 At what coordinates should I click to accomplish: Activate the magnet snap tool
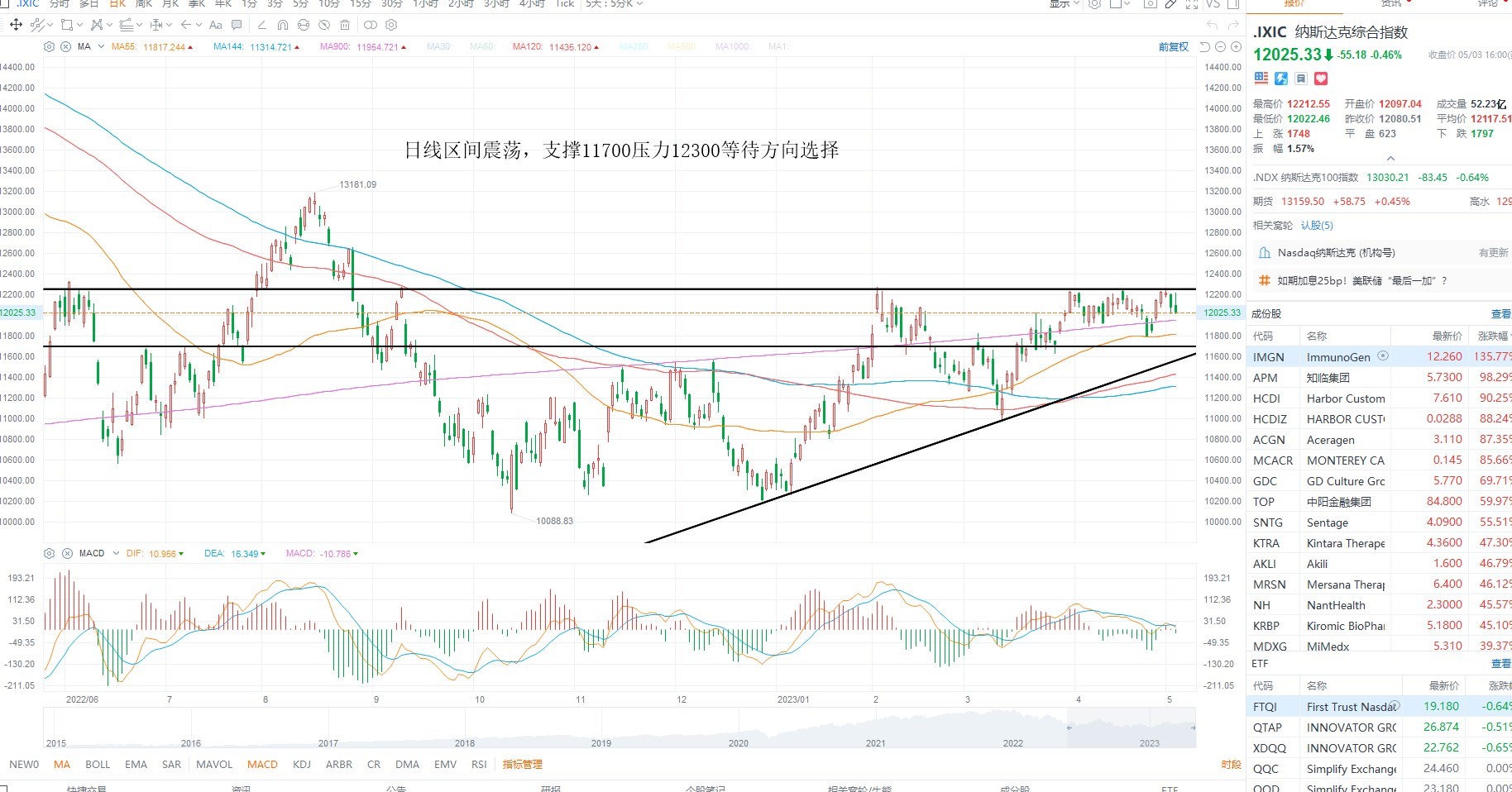tap(283, 25)
